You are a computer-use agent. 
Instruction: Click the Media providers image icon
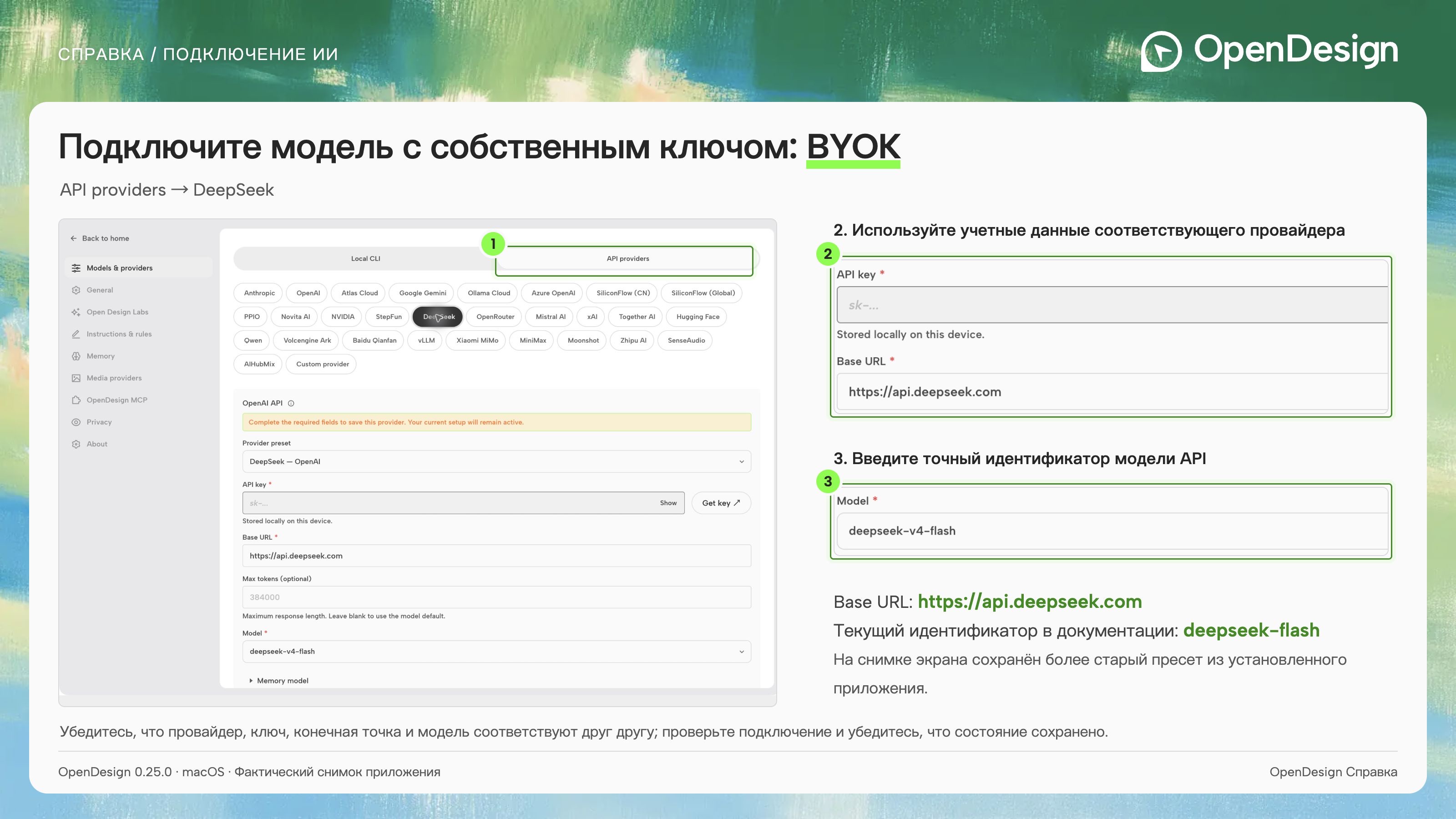tap(76, 378)
